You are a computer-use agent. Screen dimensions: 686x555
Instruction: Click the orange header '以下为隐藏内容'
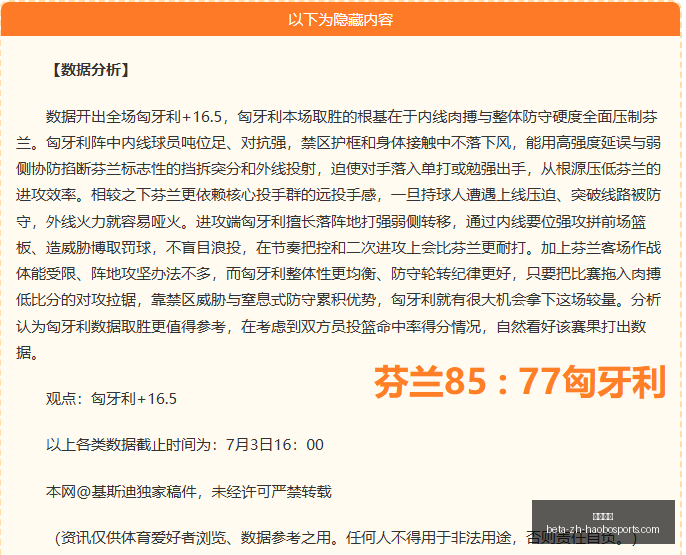pos(340,20)
